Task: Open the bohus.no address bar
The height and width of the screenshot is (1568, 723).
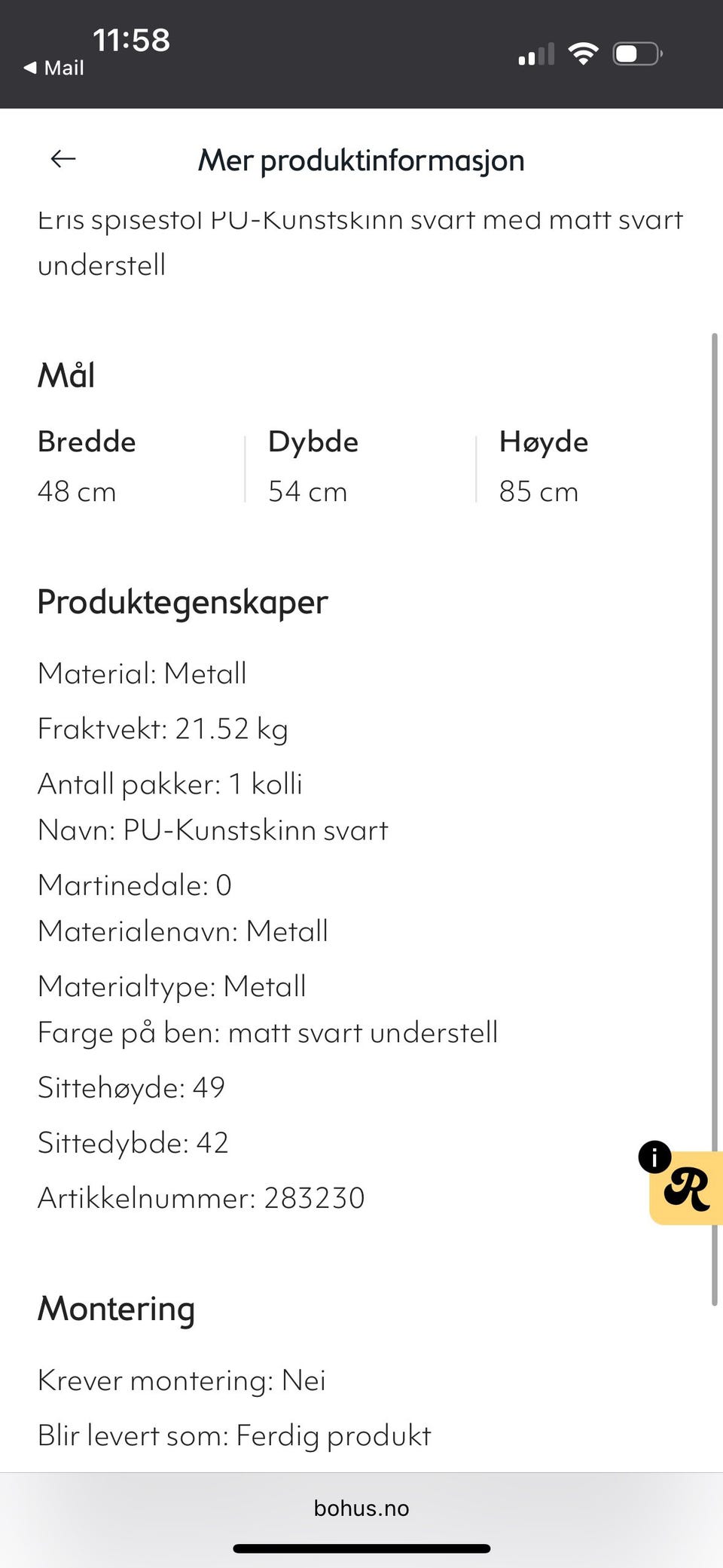Action: [361, 1508]
